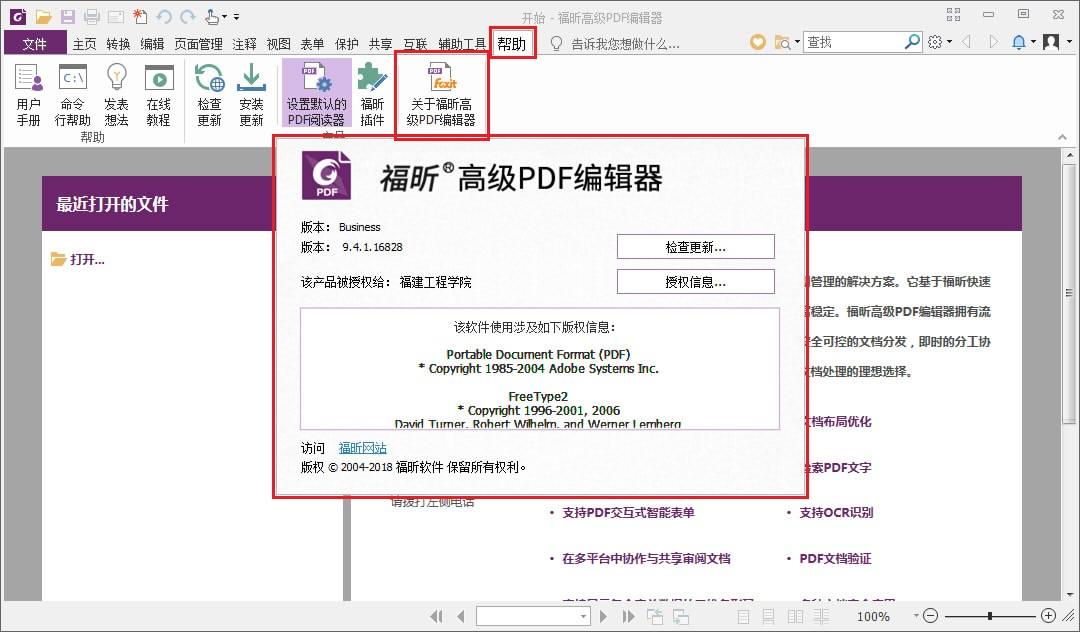
Task: Click the Foxit logo icon in title bar
Action: click(x=18, y=16)
